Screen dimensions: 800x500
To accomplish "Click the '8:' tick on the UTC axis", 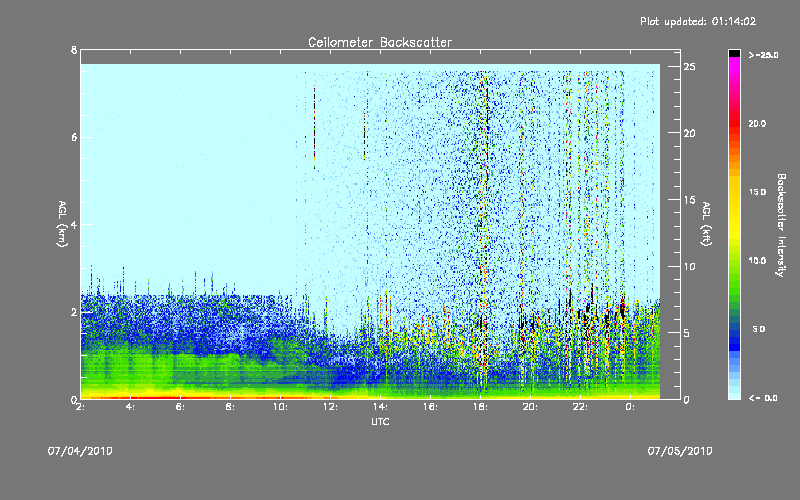I will [230, 407].
